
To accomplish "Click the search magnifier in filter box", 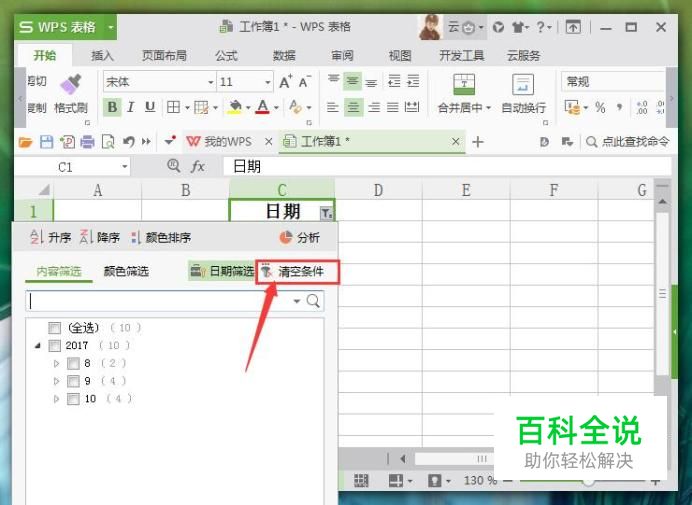I will click(x=313, y=301).
